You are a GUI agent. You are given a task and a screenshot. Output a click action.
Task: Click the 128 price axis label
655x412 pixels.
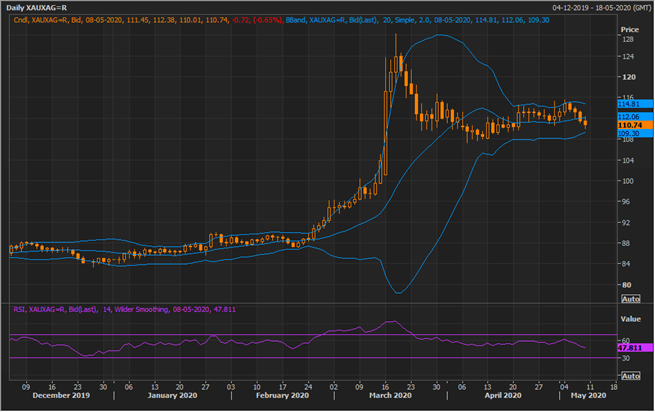point(628,40)
